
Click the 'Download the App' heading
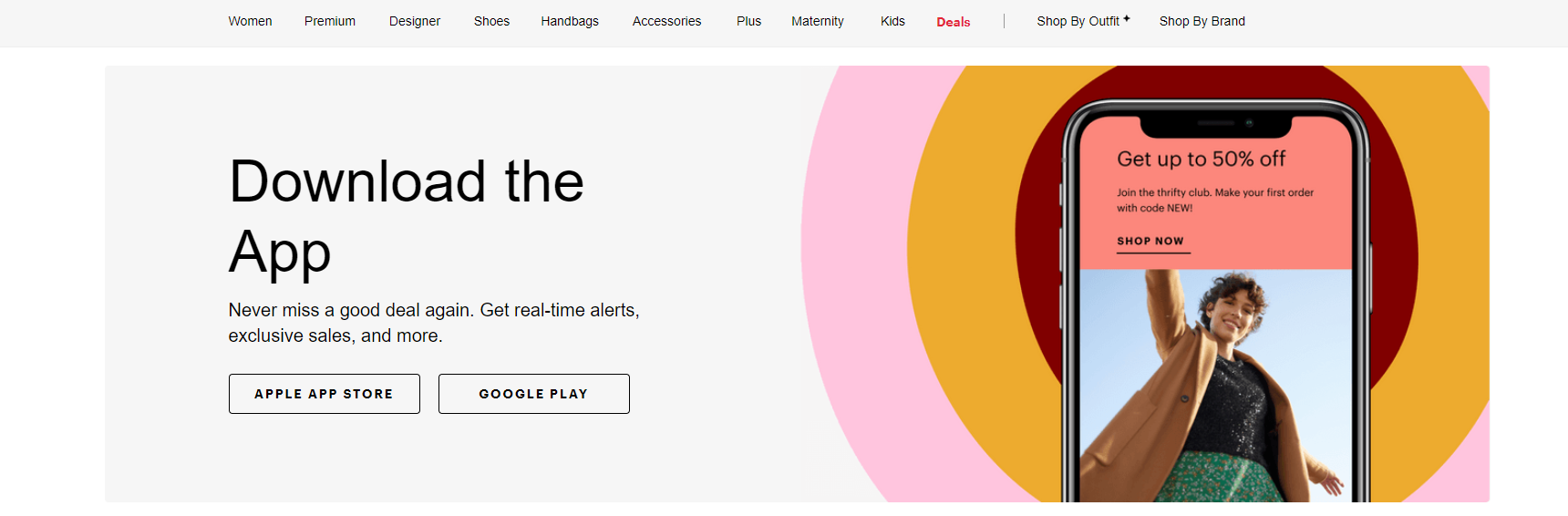click(x=407, y=216)
